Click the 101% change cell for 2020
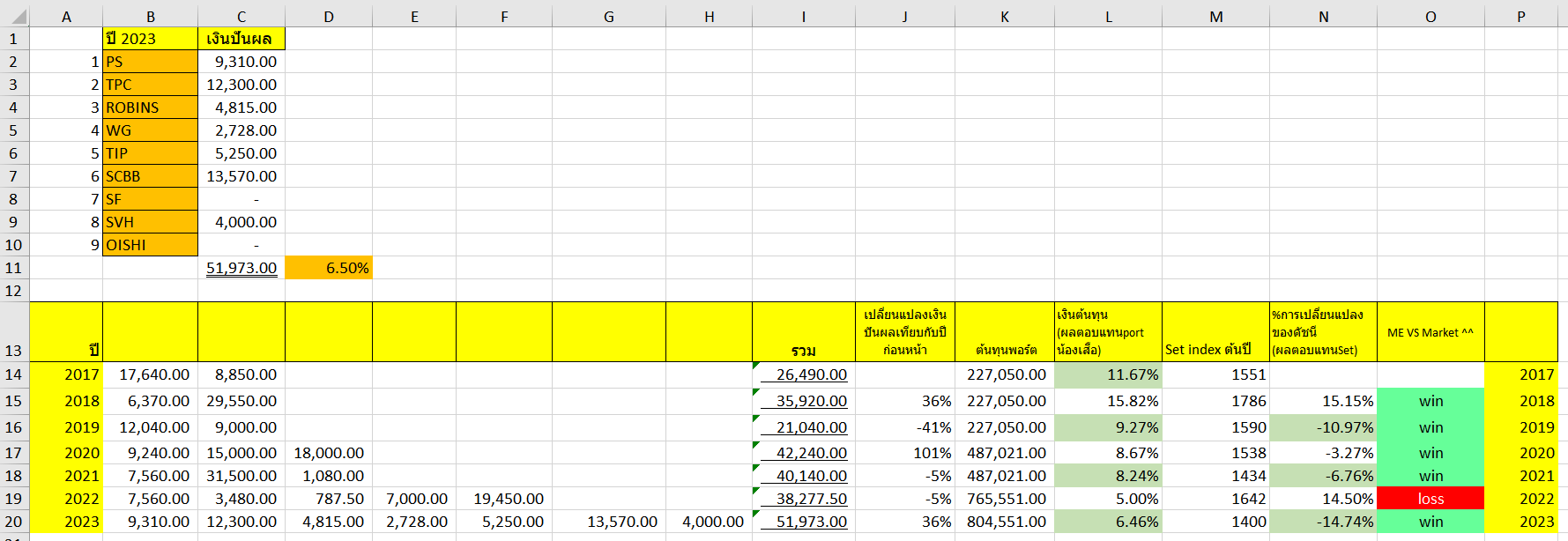The width and height of the screenshot is (1568, 541). tap(905, 453)
